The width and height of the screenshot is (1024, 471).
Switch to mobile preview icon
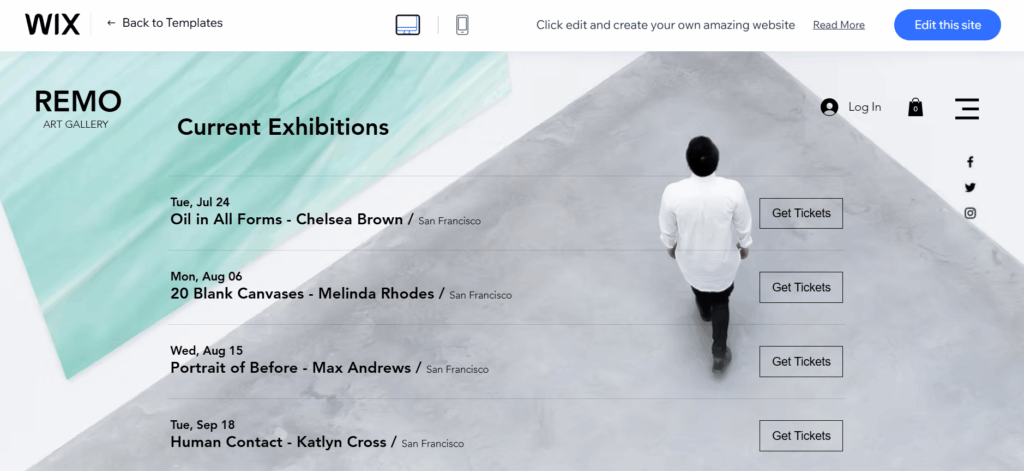pos(462,25)
